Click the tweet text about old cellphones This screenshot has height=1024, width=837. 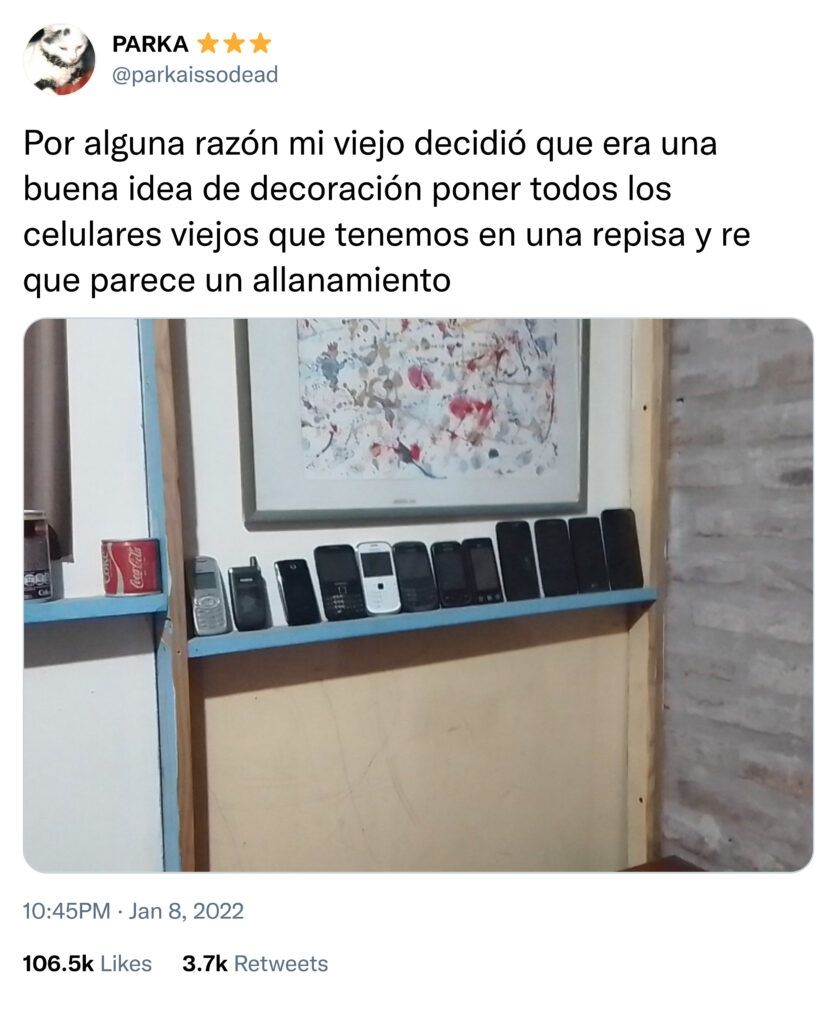[387, 212]
